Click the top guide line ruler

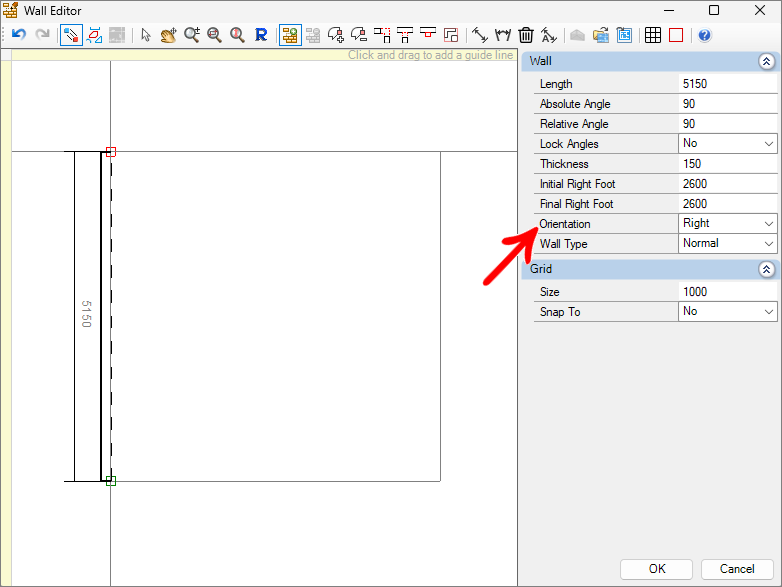(x=264, y=55)
